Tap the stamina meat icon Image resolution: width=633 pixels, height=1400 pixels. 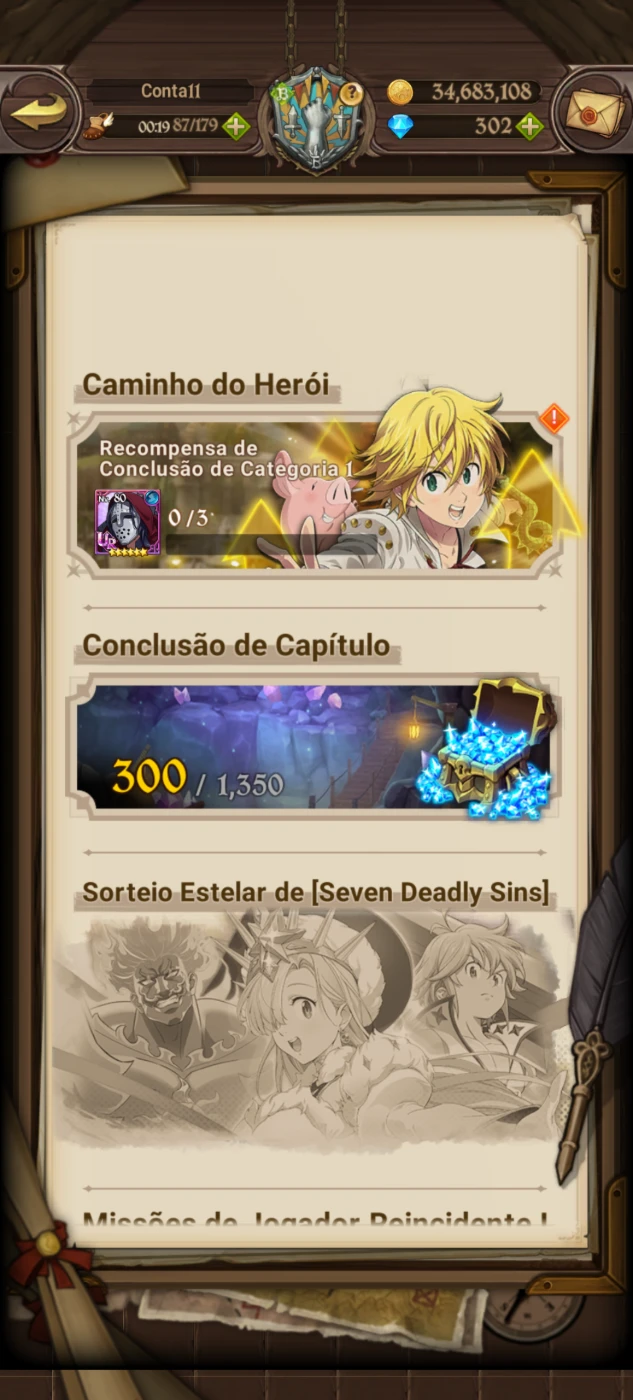pyautogui.click(x=98, y=126)
